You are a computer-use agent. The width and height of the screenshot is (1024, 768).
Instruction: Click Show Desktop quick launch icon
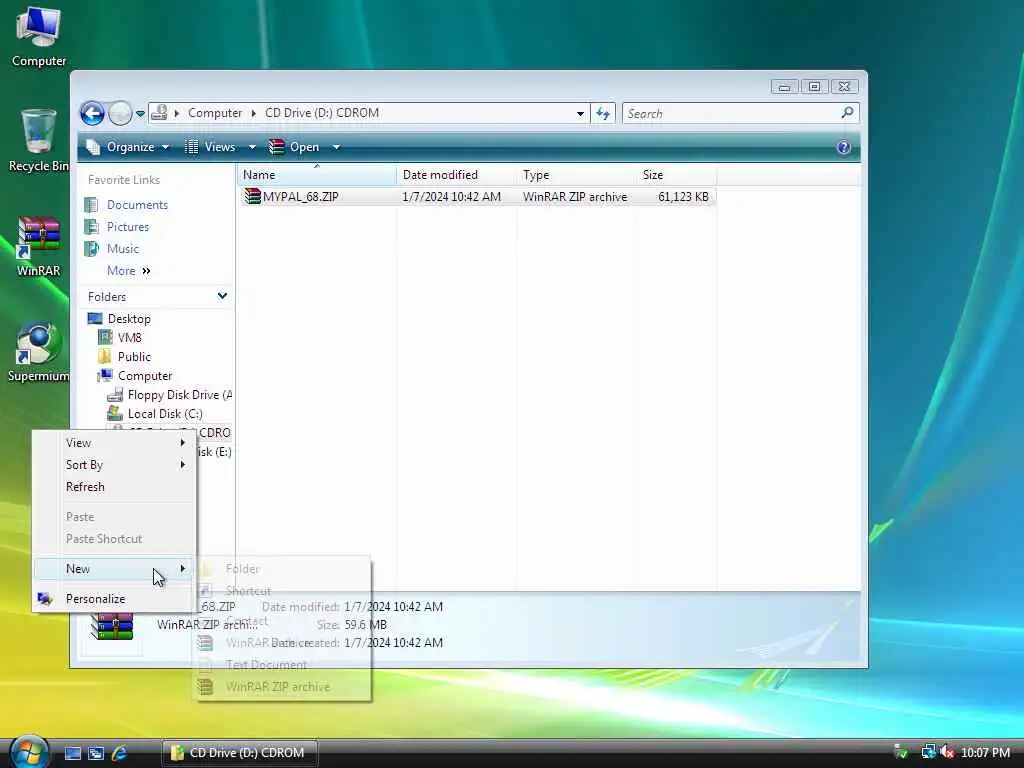click(72, 753)
